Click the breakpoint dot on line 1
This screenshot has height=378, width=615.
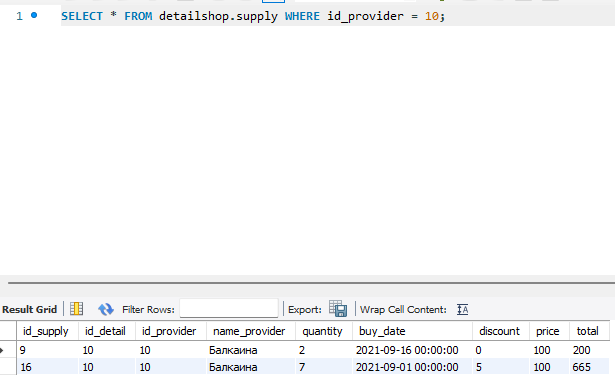click(34, 15)
